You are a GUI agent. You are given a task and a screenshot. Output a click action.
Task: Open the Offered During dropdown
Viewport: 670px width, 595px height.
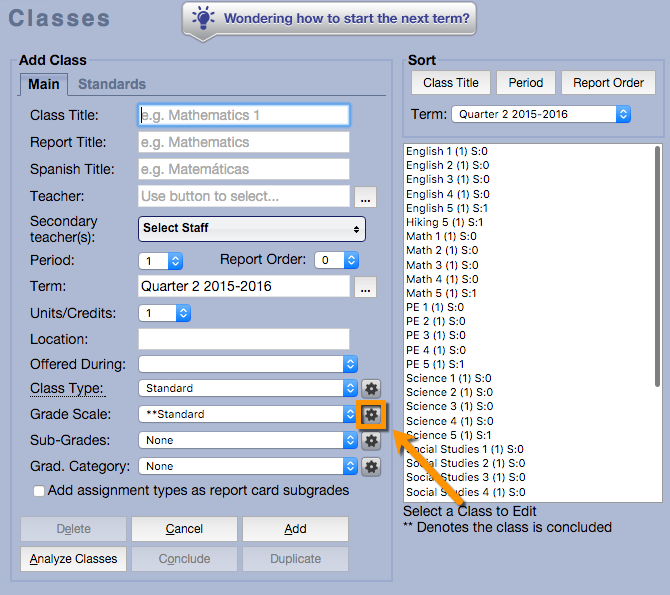coord(248,364)
